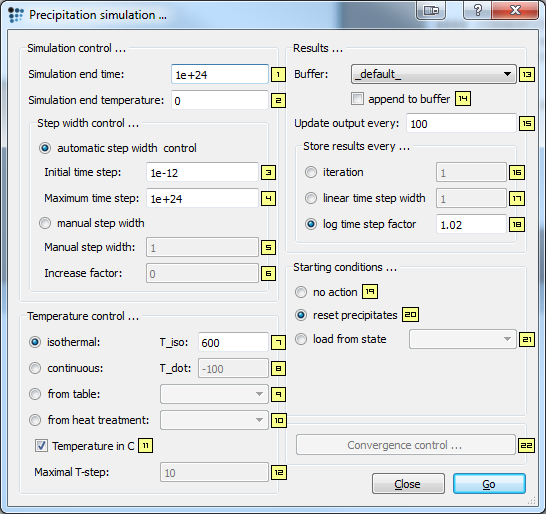Open the from table dropdown list
The width and height of the screenshot is (546, 514).
point(214,394)
